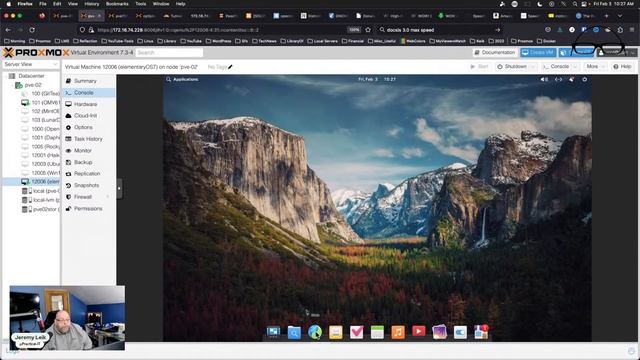
Task: Toggle the noVNC console side panel handle
Action: (x=119, y=189)
